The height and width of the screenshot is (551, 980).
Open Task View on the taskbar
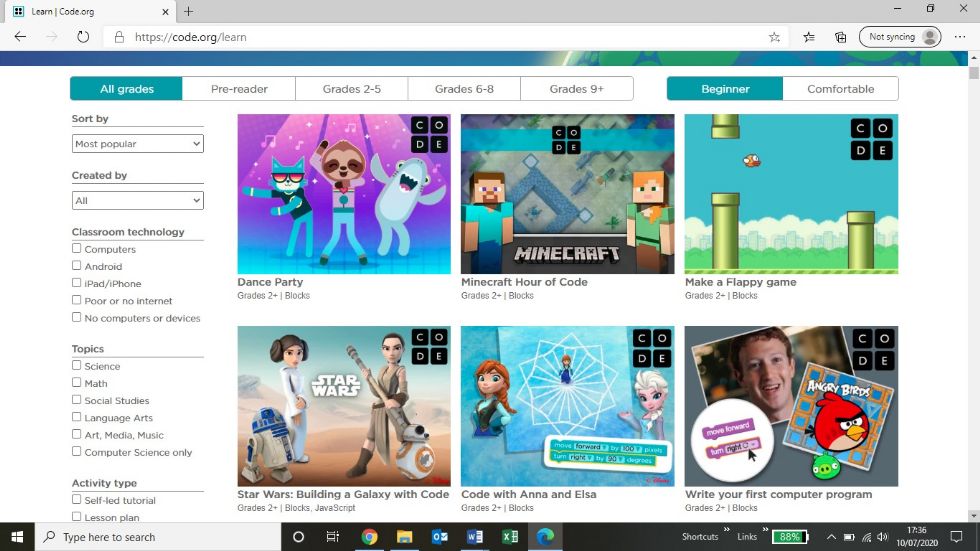(x=332, y=537)
